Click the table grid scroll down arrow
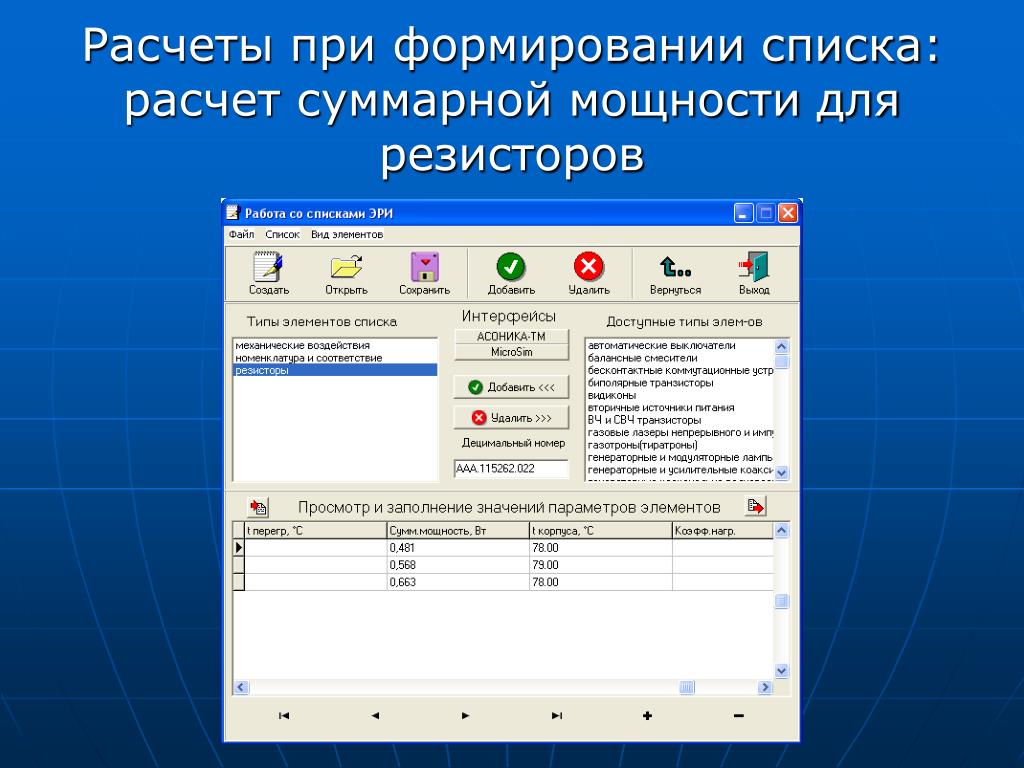This screenshot has width=1024, height=768. click(782, 671)
